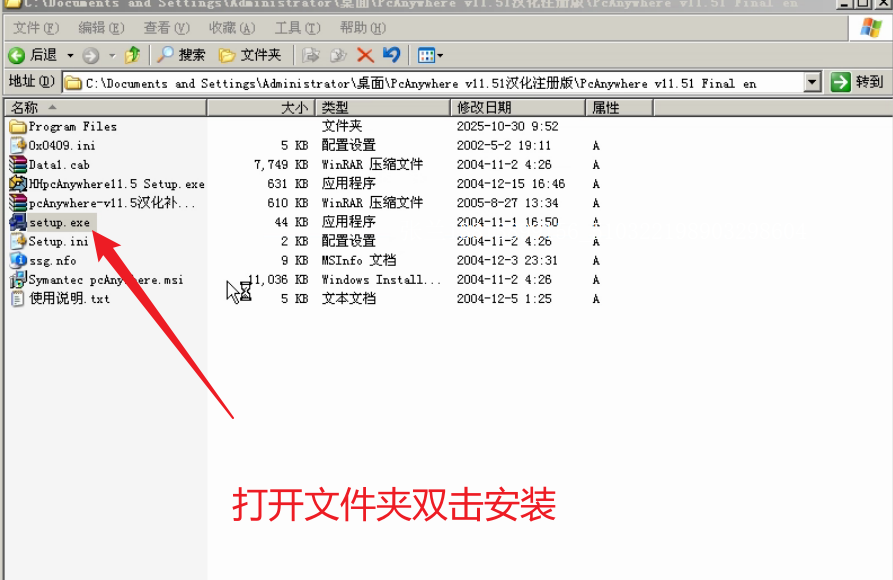Click the Windows flag logo icon
Screen dimensions: 893x580
pos(871,27)
